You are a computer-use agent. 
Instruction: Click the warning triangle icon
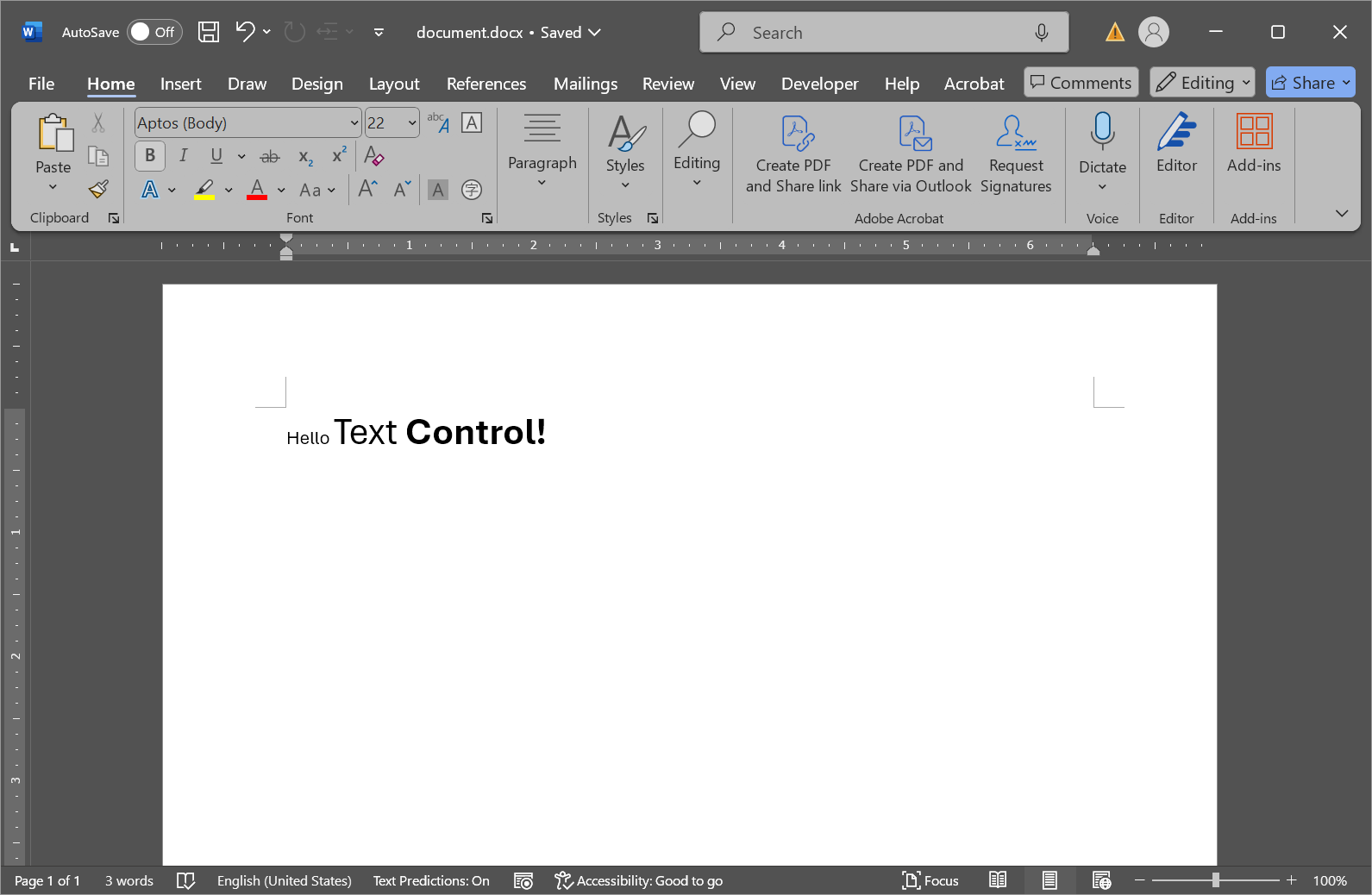pyautogui.click(x=1115, y=33)
